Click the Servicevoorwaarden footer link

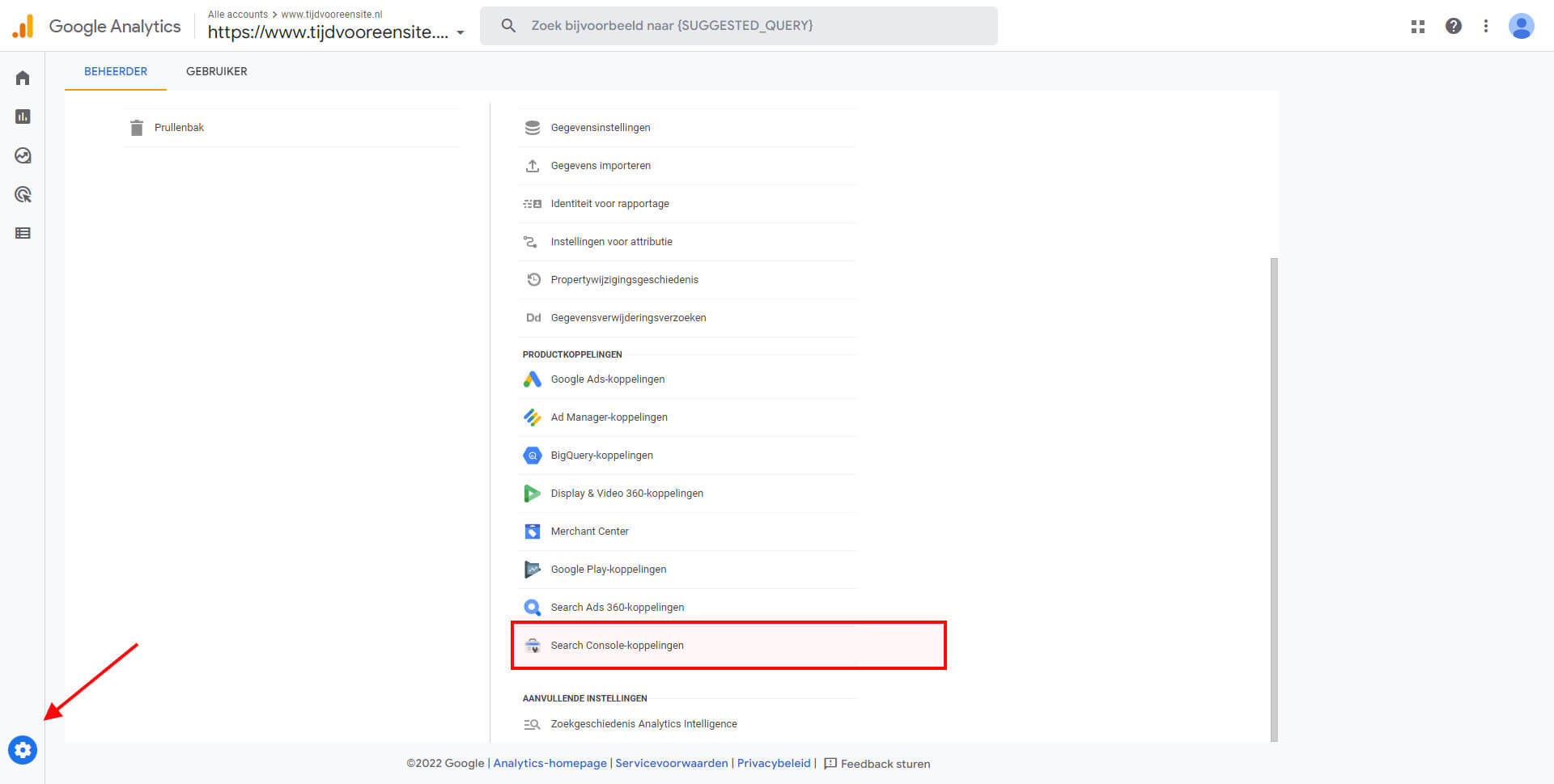tap(672, 763)
